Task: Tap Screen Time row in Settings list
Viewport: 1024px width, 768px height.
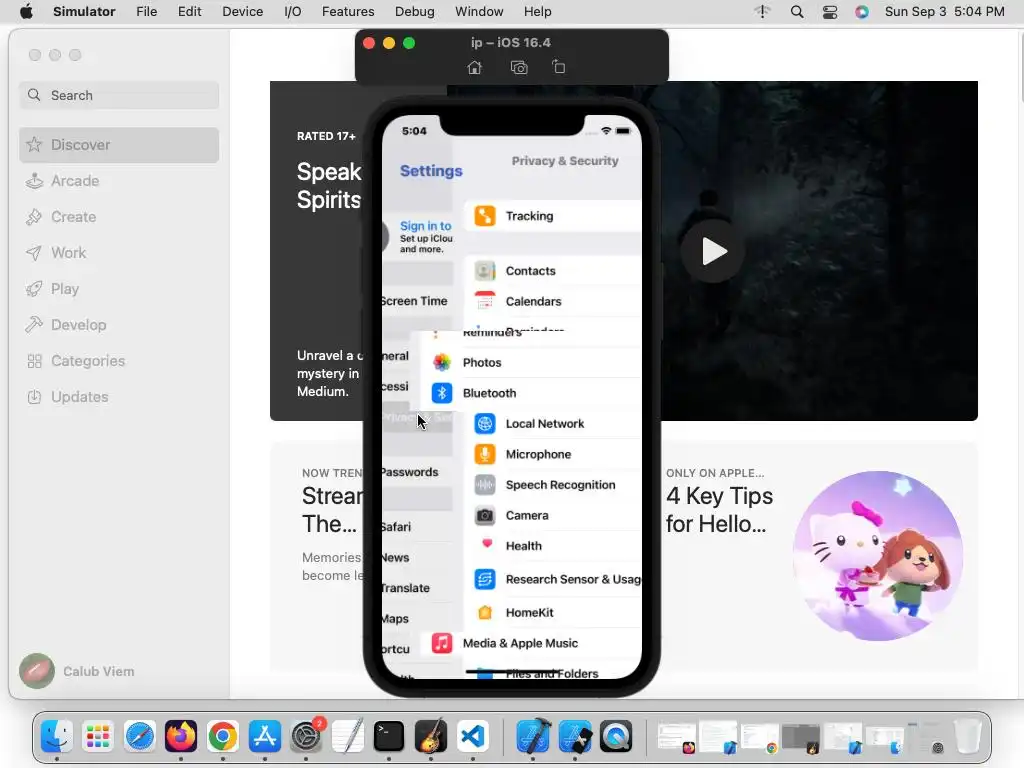Action: coord(417,301)
